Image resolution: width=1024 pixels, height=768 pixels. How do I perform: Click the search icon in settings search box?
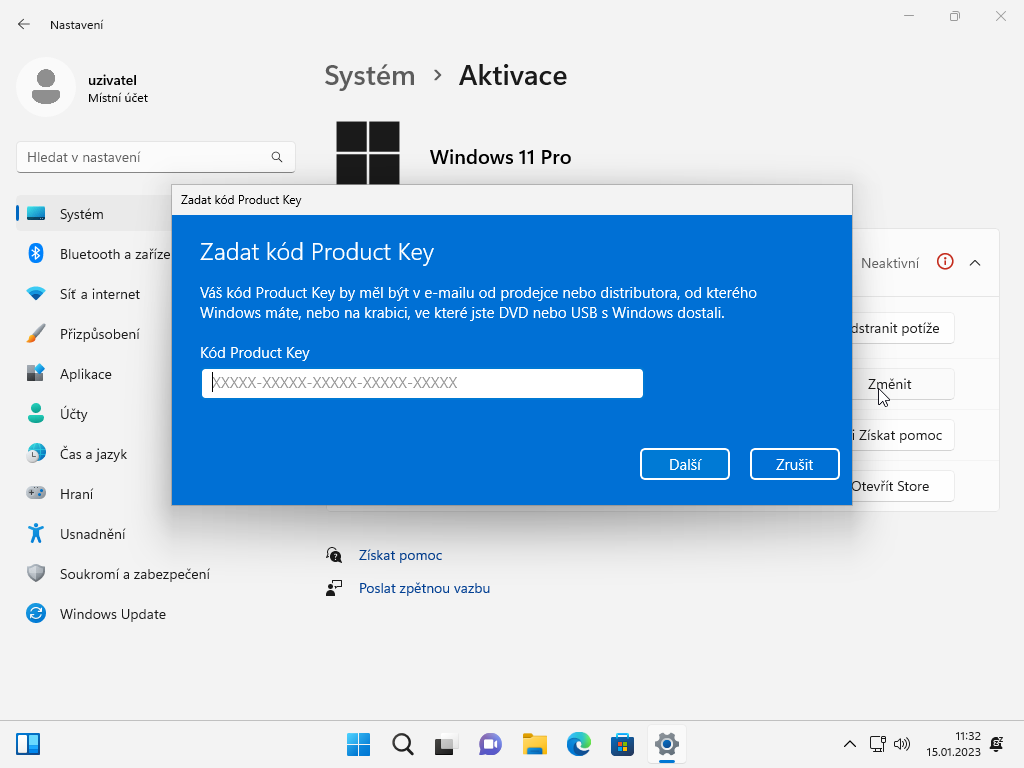(277, 157)
